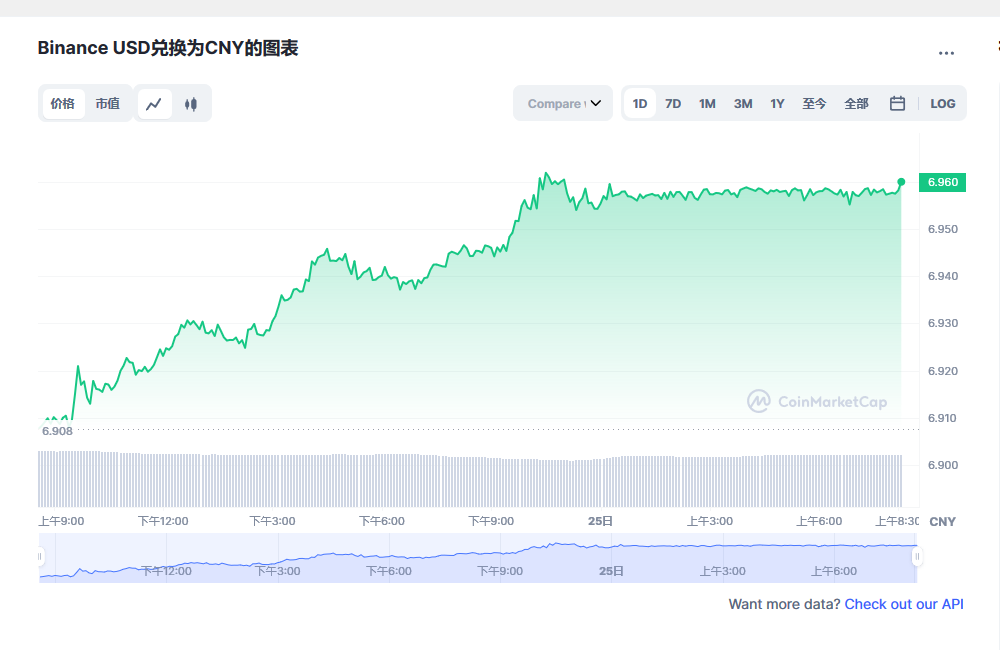Click the 下午9:00 label on main time axis
This screenshot has height=650, width=1000.
(x=491, y=521)
